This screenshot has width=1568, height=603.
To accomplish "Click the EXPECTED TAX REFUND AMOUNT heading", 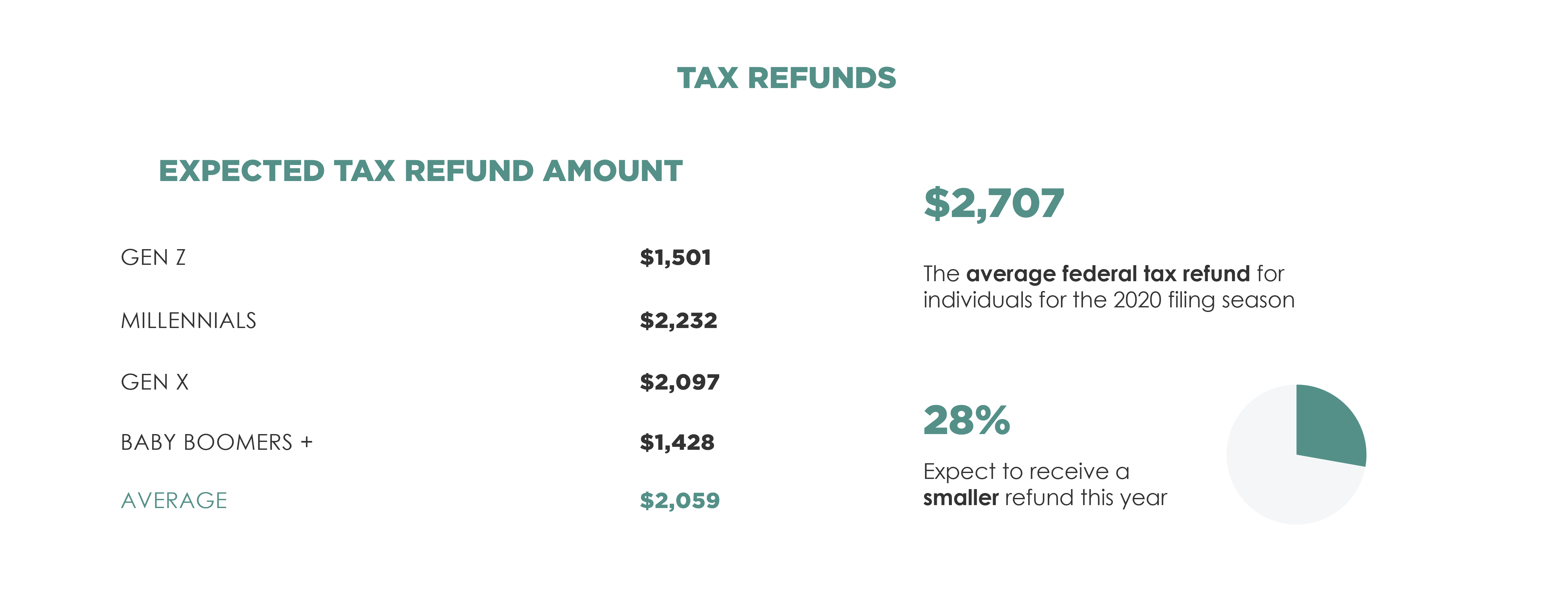I will [x=420, y=171].
